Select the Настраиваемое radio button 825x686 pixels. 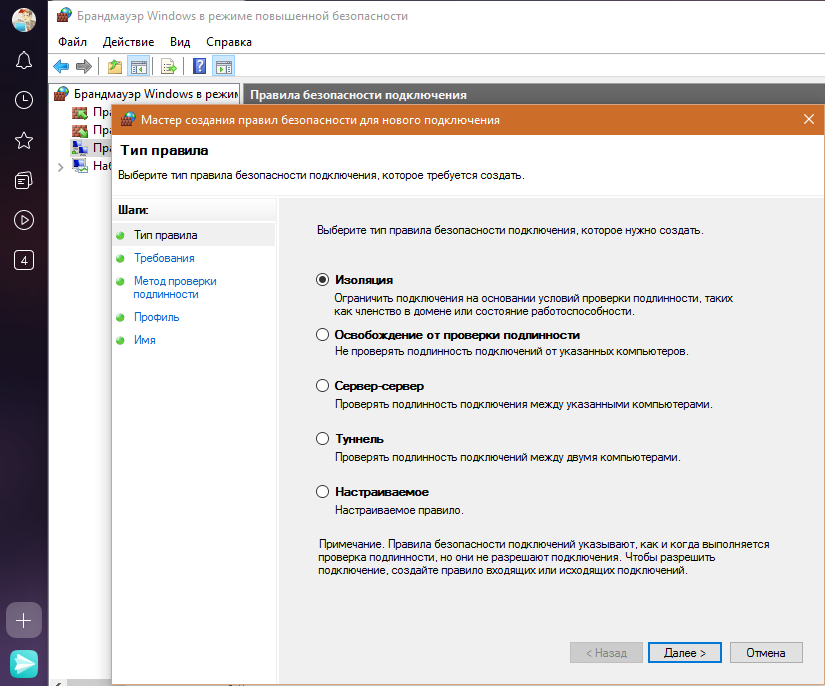pos(323,491)
